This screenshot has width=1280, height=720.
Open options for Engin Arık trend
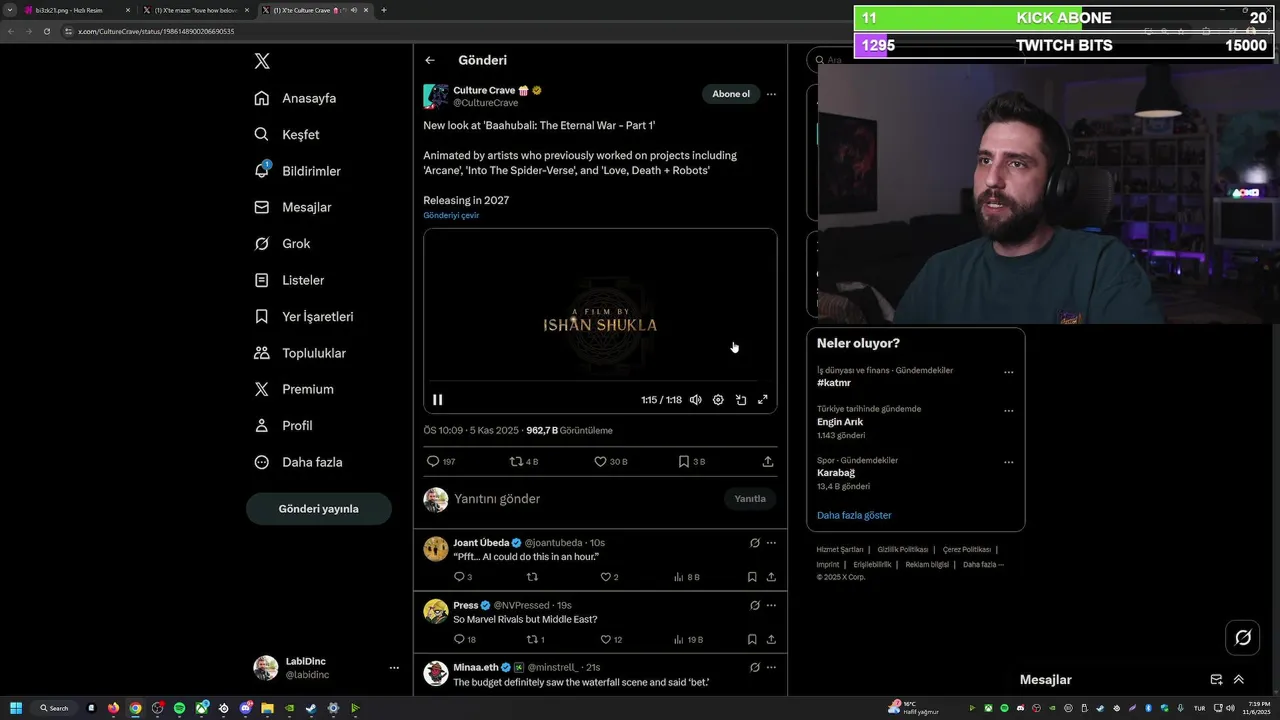(x=1008, y=410)
